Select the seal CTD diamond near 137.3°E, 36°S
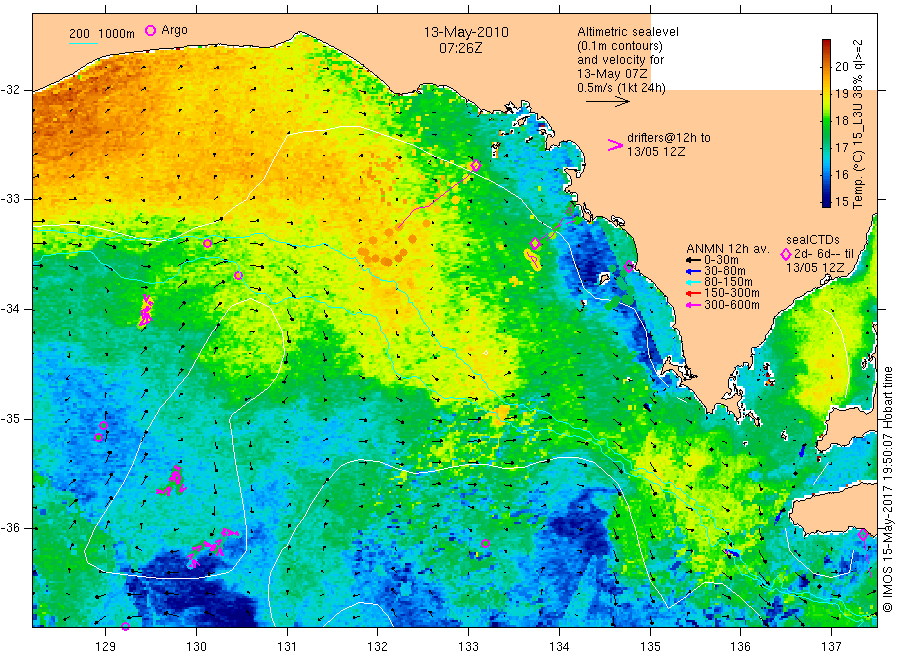 pos(863,534)
